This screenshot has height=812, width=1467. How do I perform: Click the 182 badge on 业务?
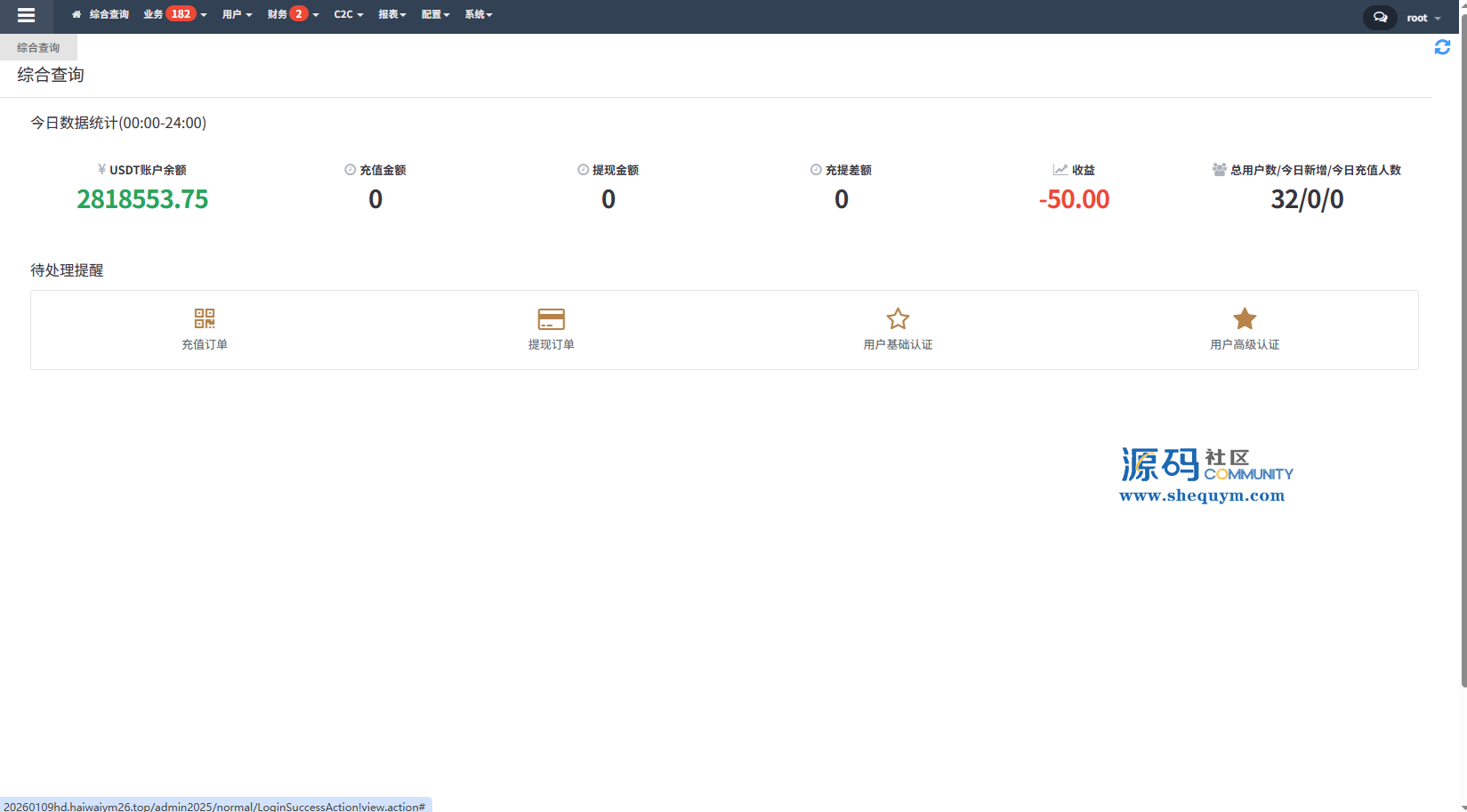181,14
